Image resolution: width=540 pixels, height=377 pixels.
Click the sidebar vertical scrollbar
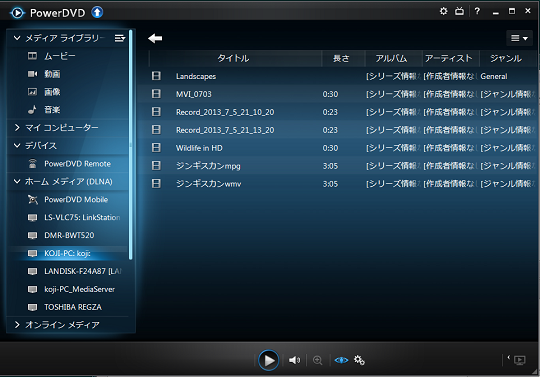click(x=131, y=145)
